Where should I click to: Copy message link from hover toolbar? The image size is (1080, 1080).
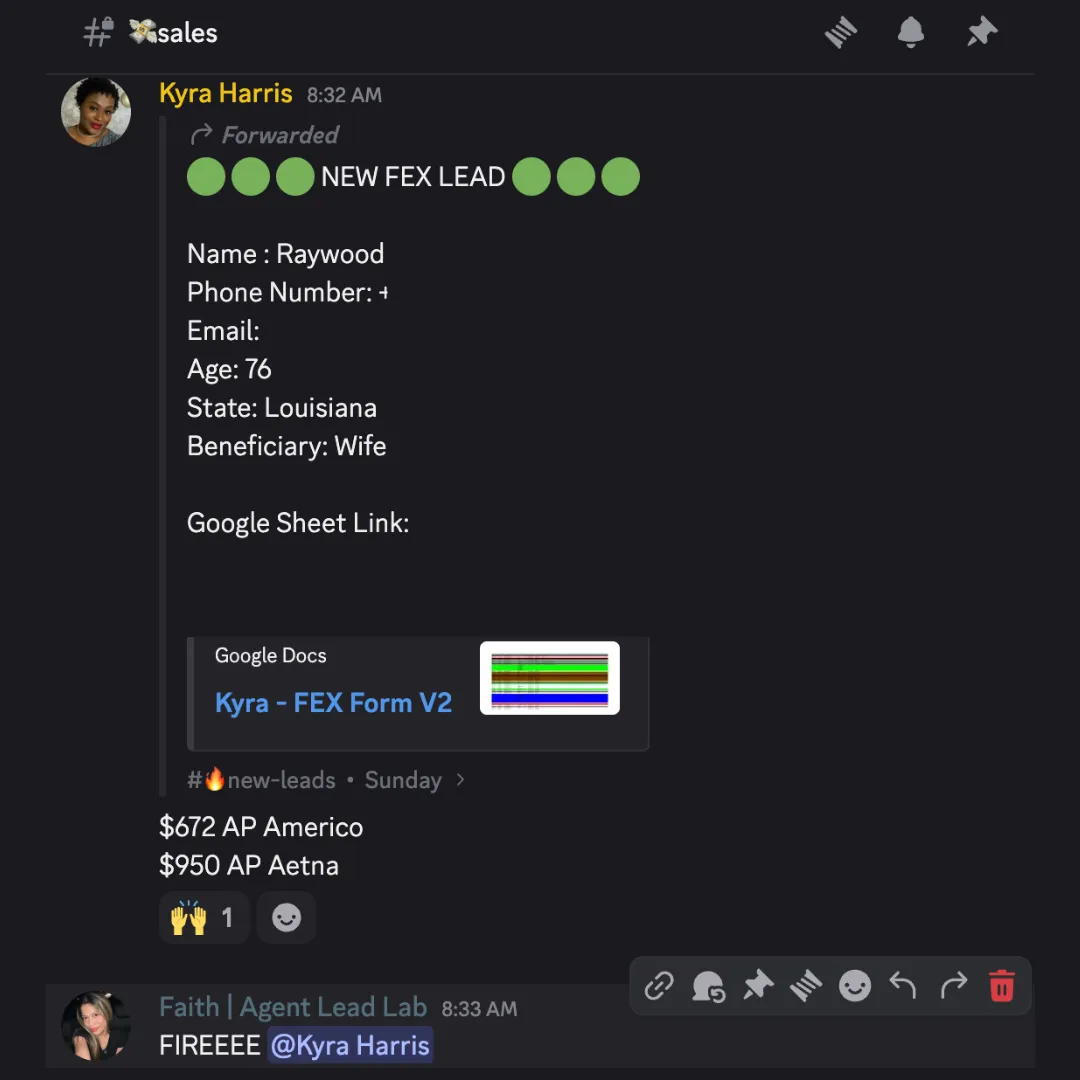click(x=658, y=986)
